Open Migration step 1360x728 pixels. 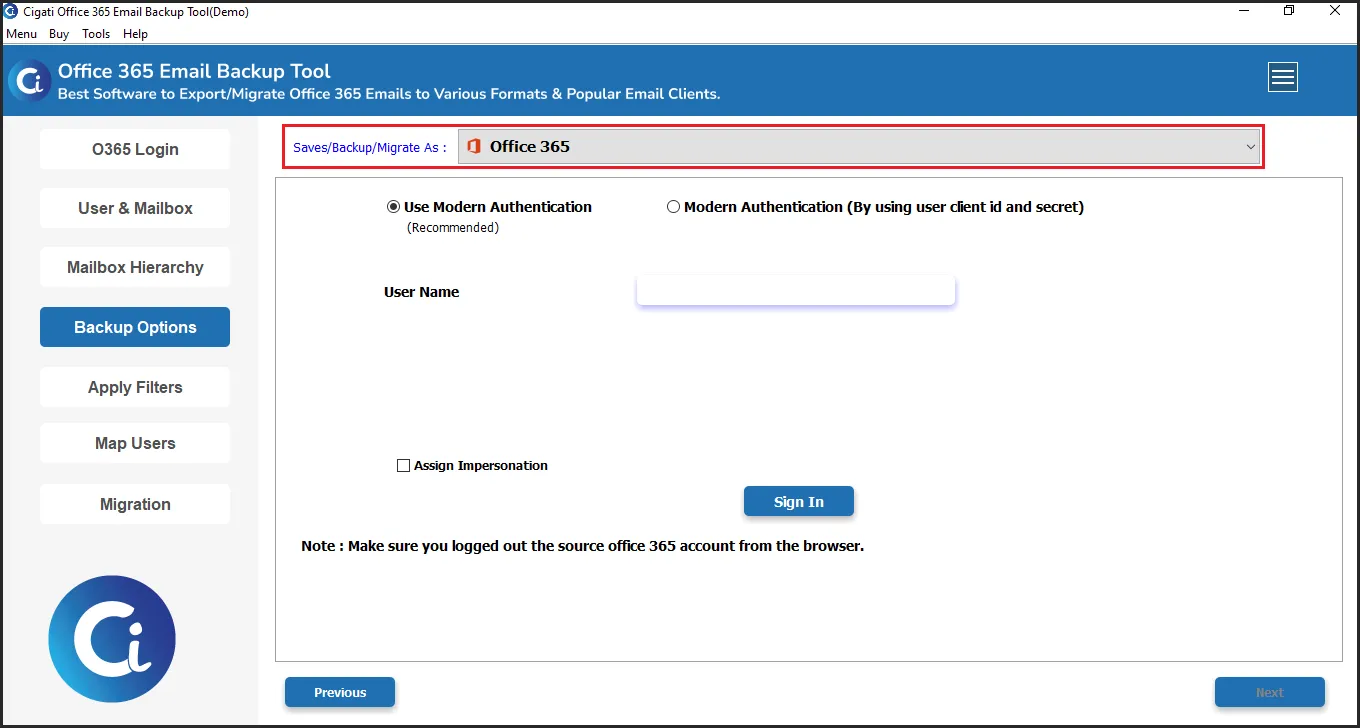[x=135, y=504]
